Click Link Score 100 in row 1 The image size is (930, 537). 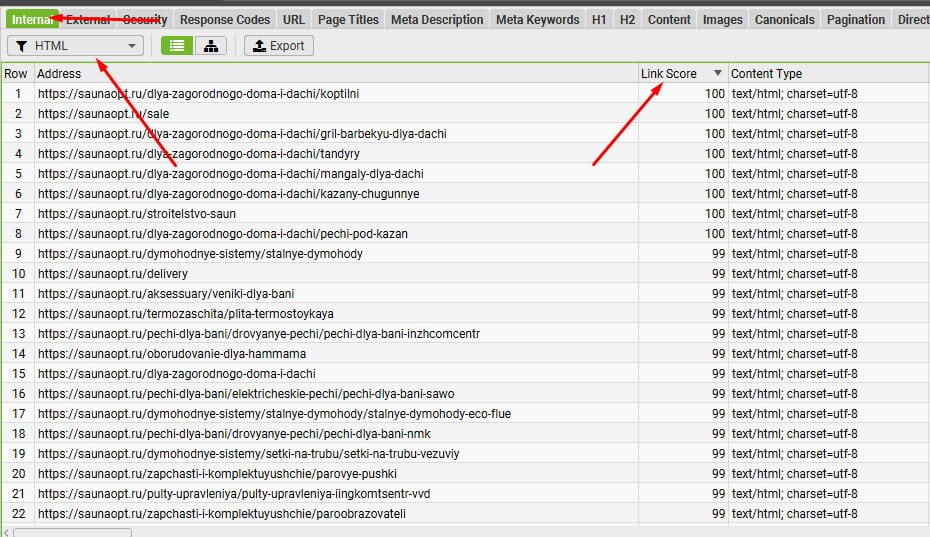tap(715, 94)
